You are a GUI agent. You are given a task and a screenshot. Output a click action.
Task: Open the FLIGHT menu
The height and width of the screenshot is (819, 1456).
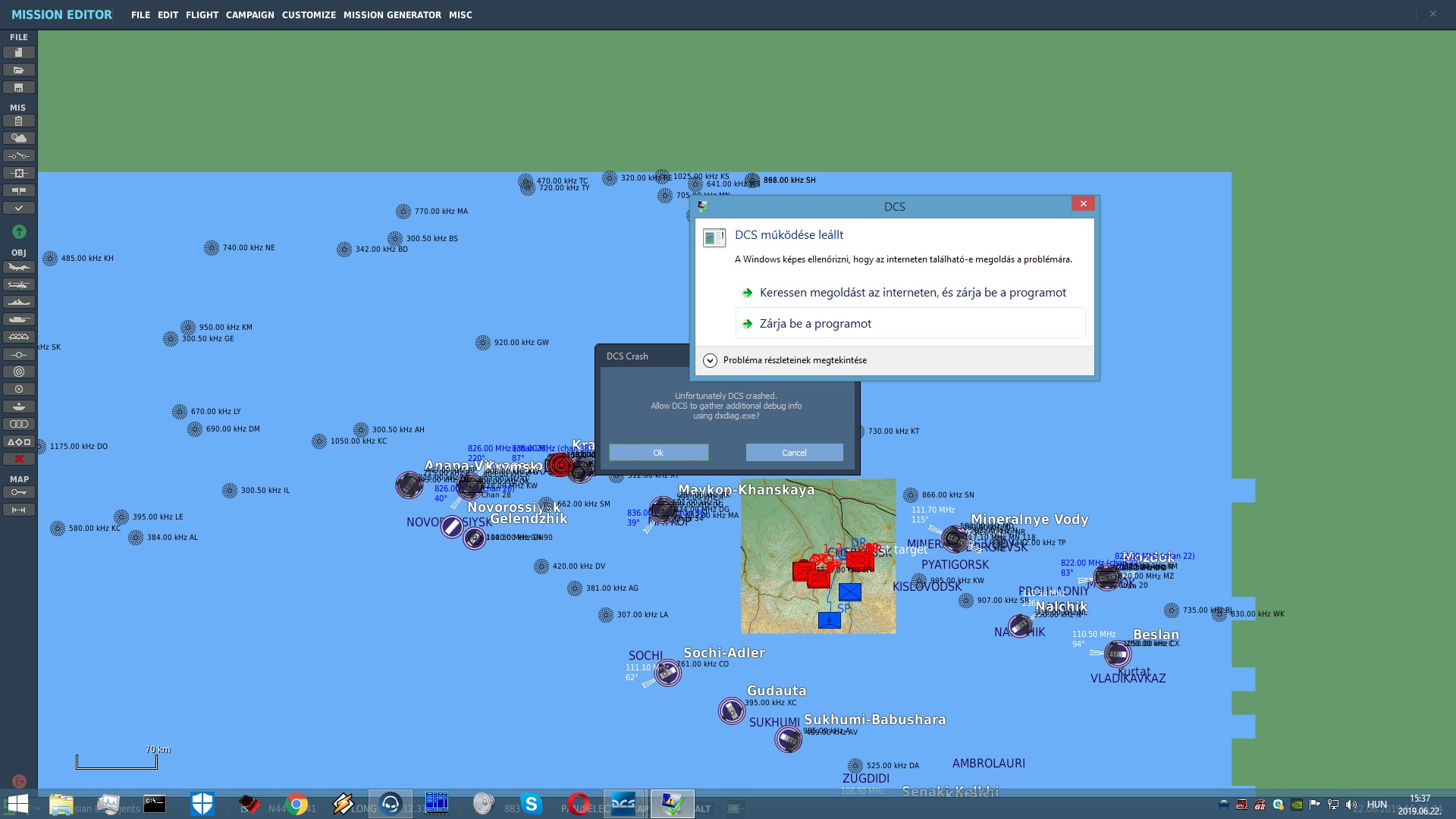point(202,15)
